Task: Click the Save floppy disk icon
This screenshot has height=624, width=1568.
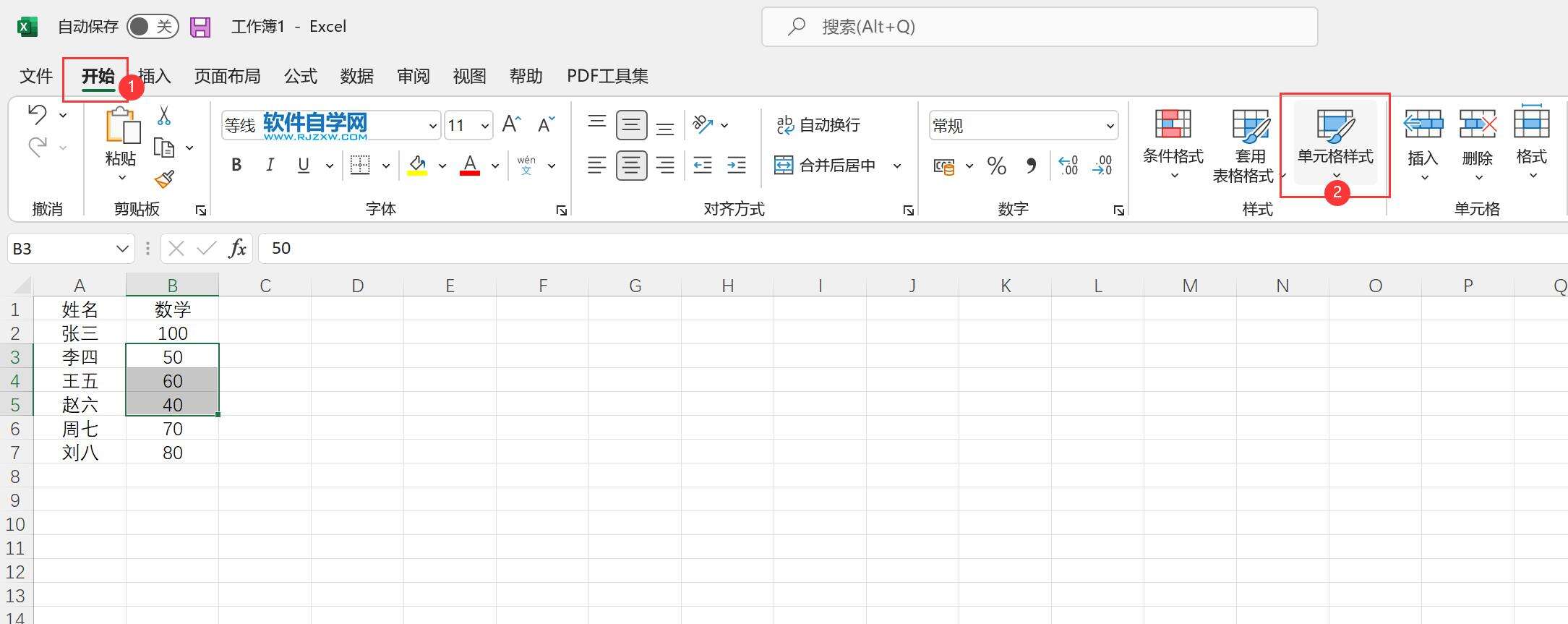Action: tap(200, 27)
